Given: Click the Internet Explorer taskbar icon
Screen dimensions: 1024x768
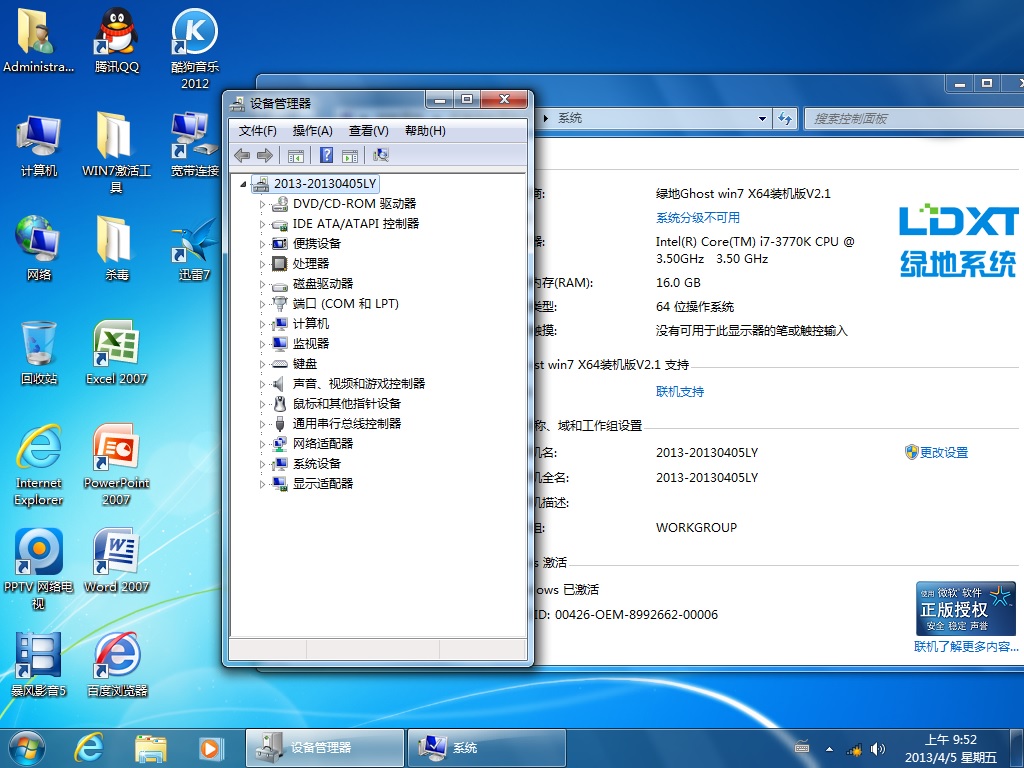Looking at the screenshot, I should pos(89,748).
